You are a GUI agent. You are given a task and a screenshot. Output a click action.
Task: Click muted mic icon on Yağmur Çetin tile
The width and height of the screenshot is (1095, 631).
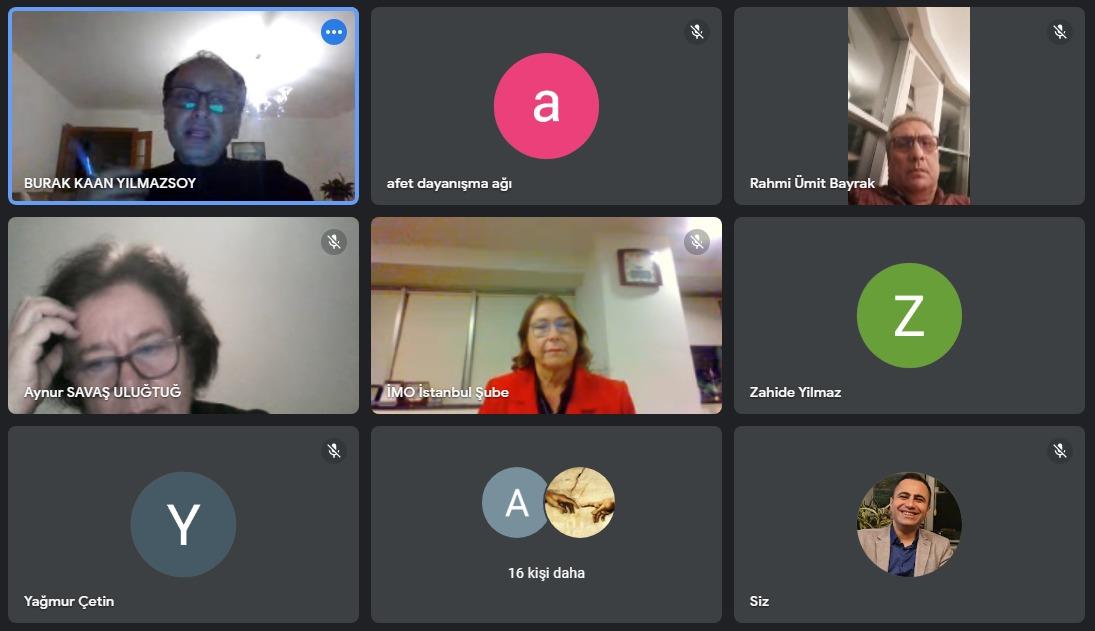334,451
